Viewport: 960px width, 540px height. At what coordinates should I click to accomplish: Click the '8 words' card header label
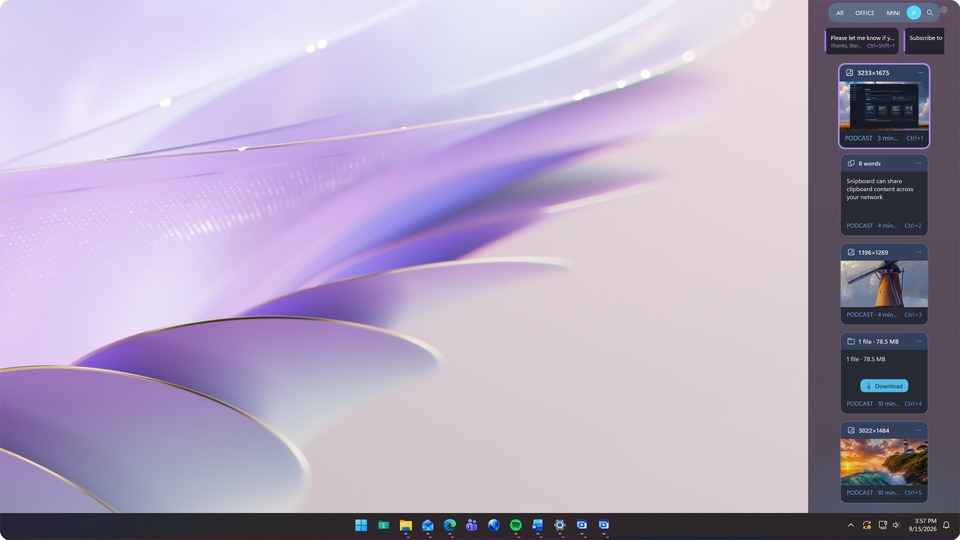[x=869, y=163]
